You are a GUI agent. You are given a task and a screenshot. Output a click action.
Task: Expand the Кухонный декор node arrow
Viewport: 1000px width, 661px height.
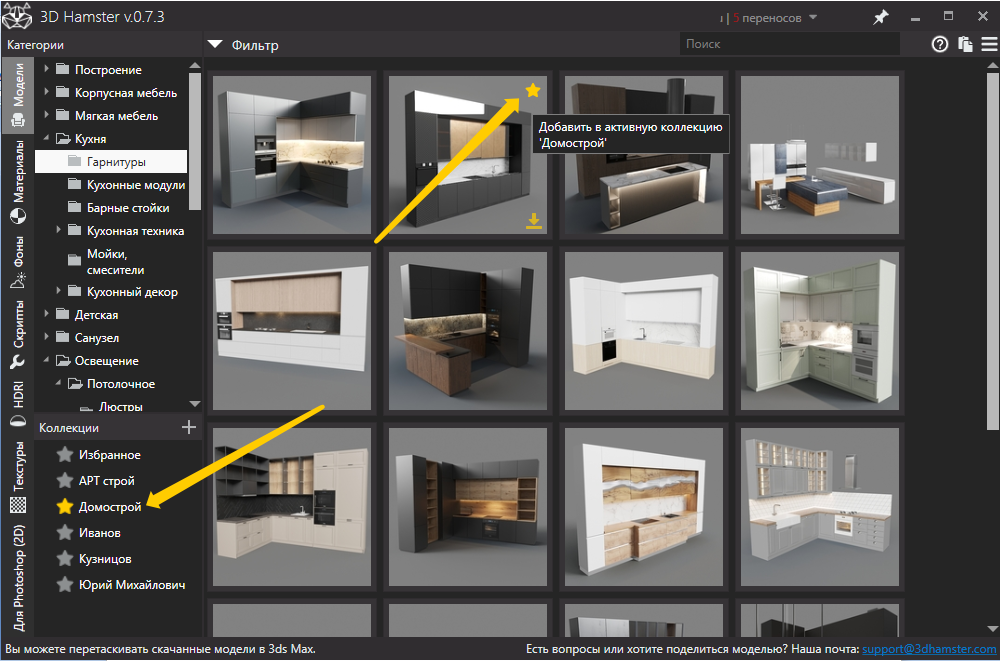pyautogui.click(x=58, y=291)
